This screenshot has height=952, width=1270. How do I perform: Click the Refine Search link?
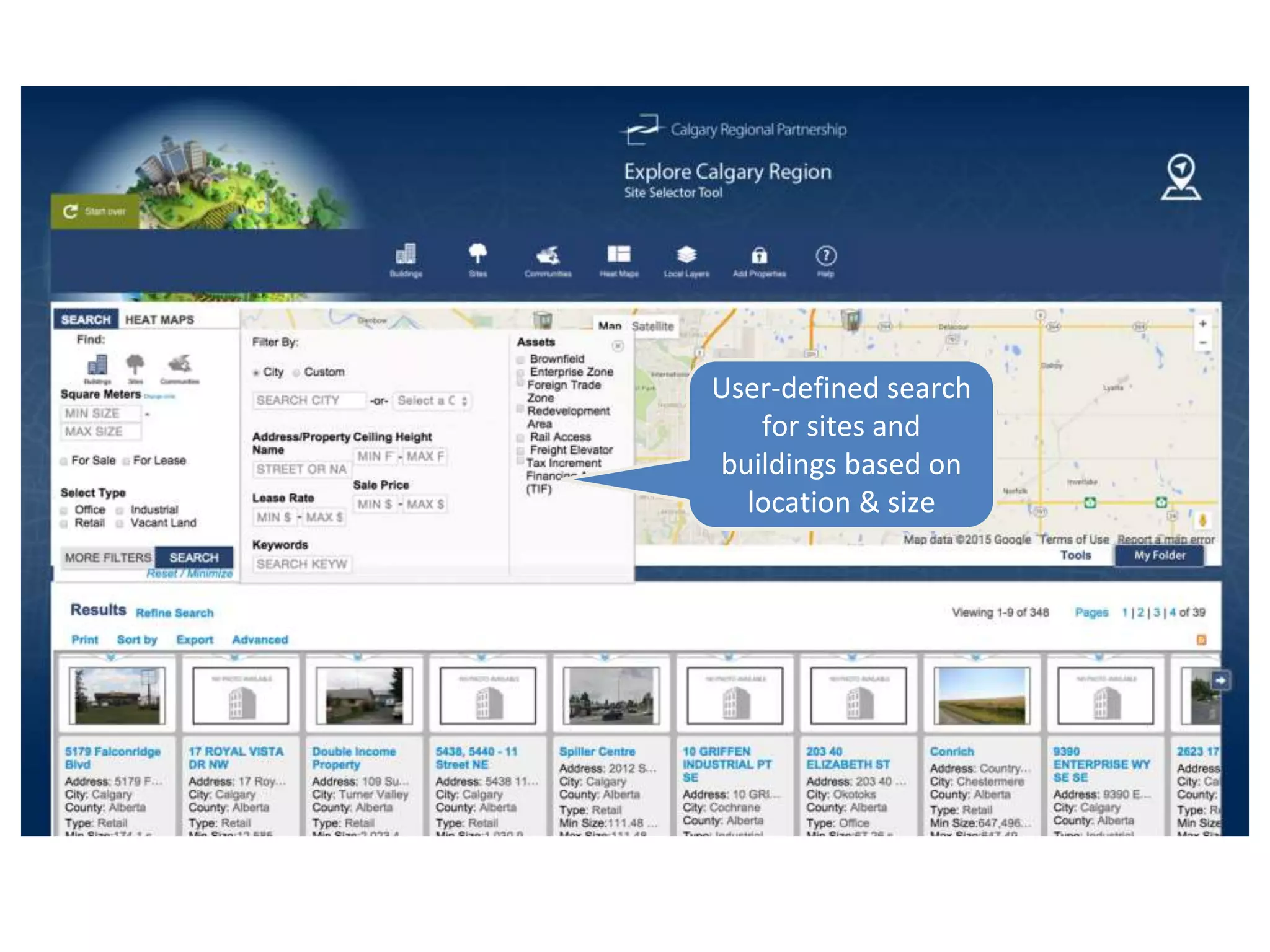175,613
